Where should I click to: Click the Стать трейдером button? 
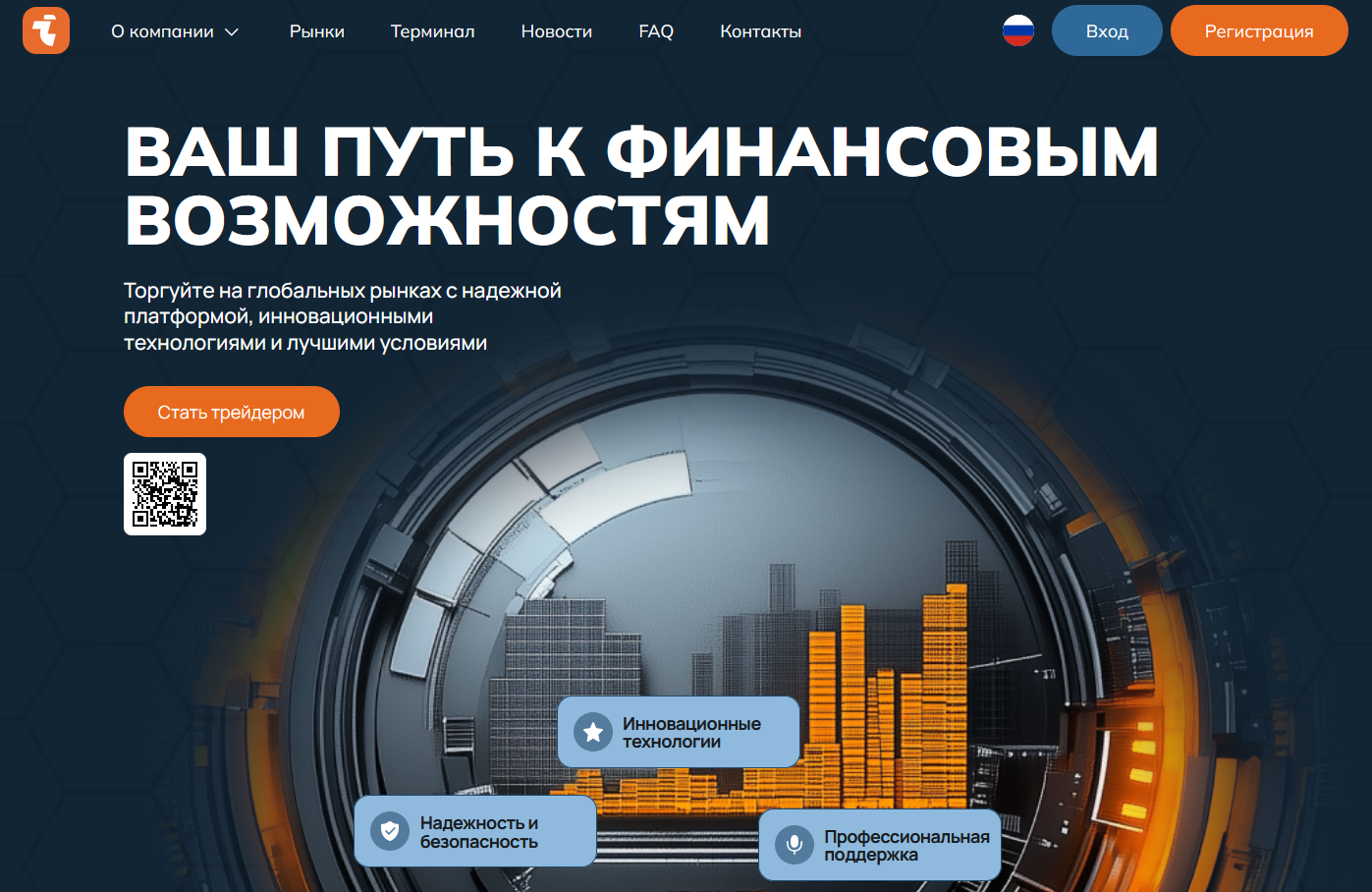(x=232, y=412)
